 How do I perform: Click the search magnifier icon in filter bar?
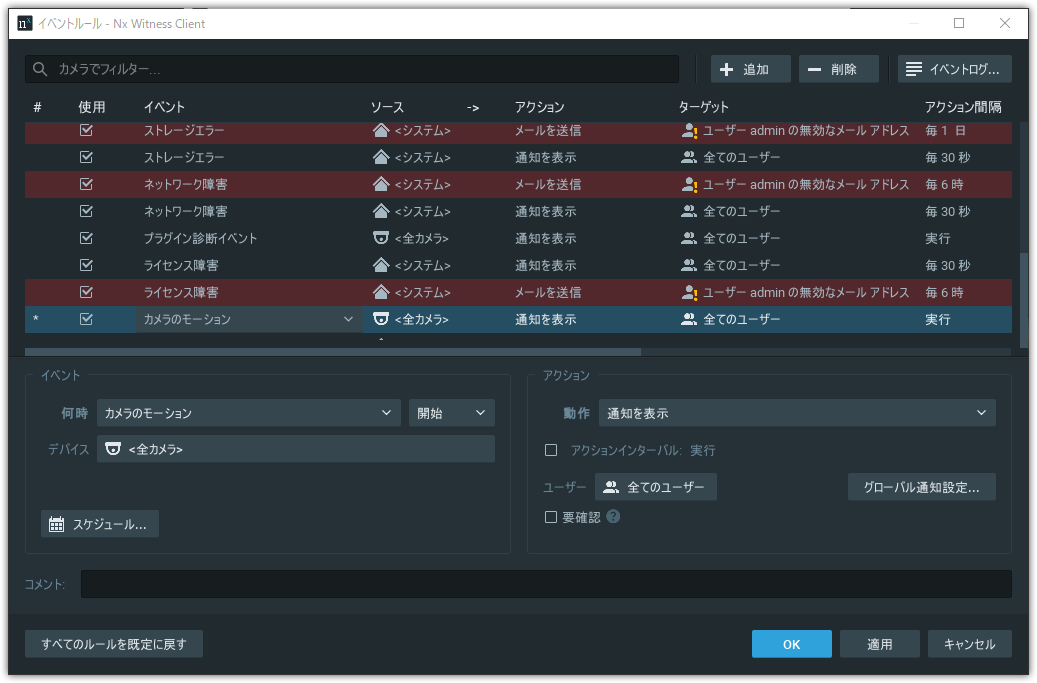point(40,69)
